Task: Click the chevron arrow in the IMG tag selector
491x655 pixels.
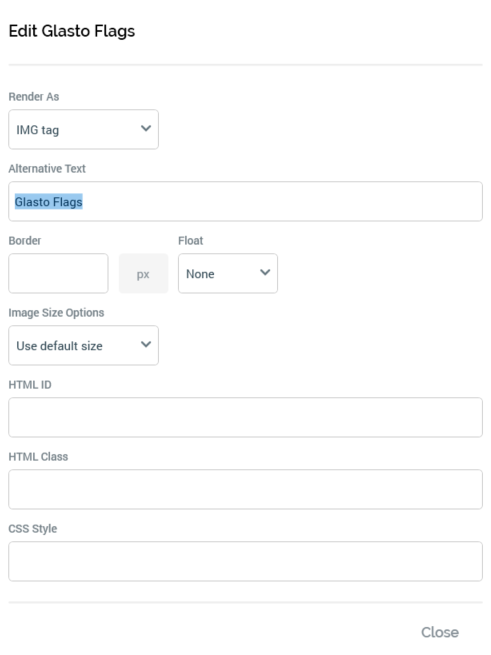Action: (x=146, y=129)
